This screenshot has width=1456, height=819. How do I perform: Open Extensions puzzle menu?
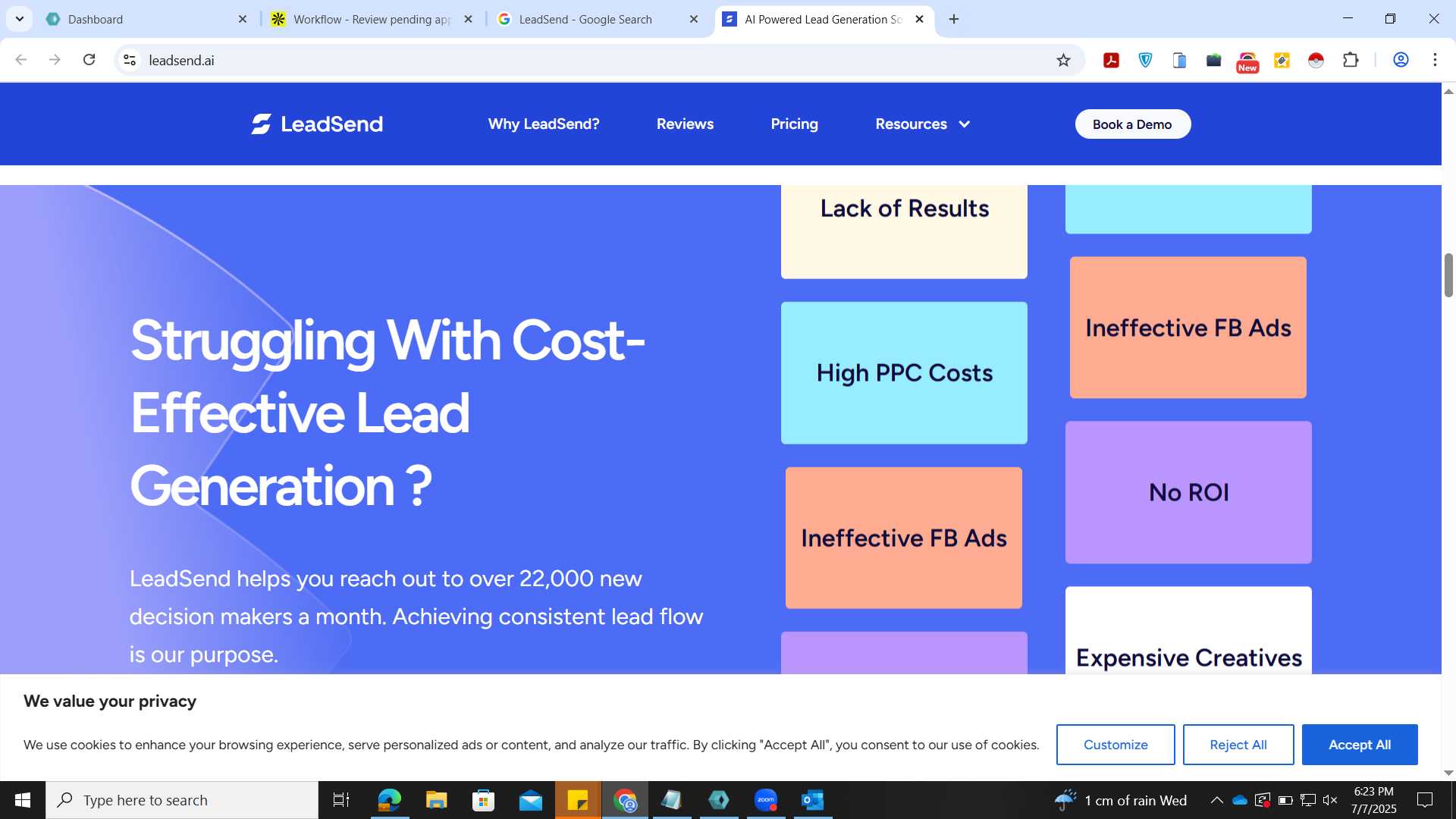(1351, 60)
